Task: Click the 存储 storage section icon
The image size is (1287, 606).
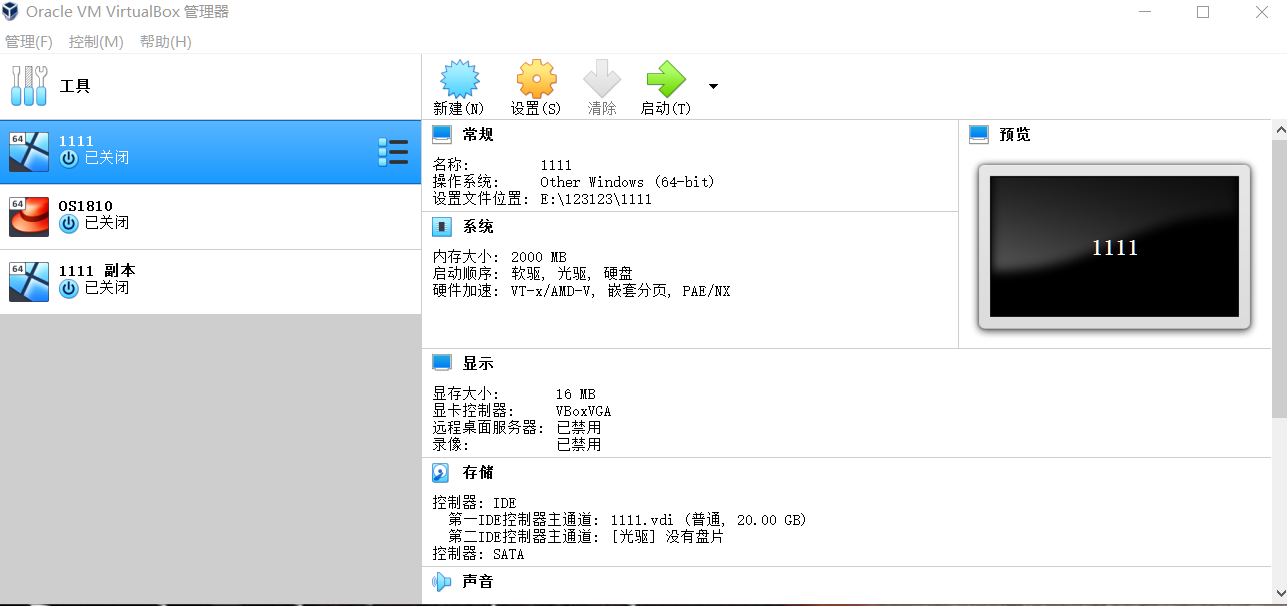Action: tap(440, 472)
